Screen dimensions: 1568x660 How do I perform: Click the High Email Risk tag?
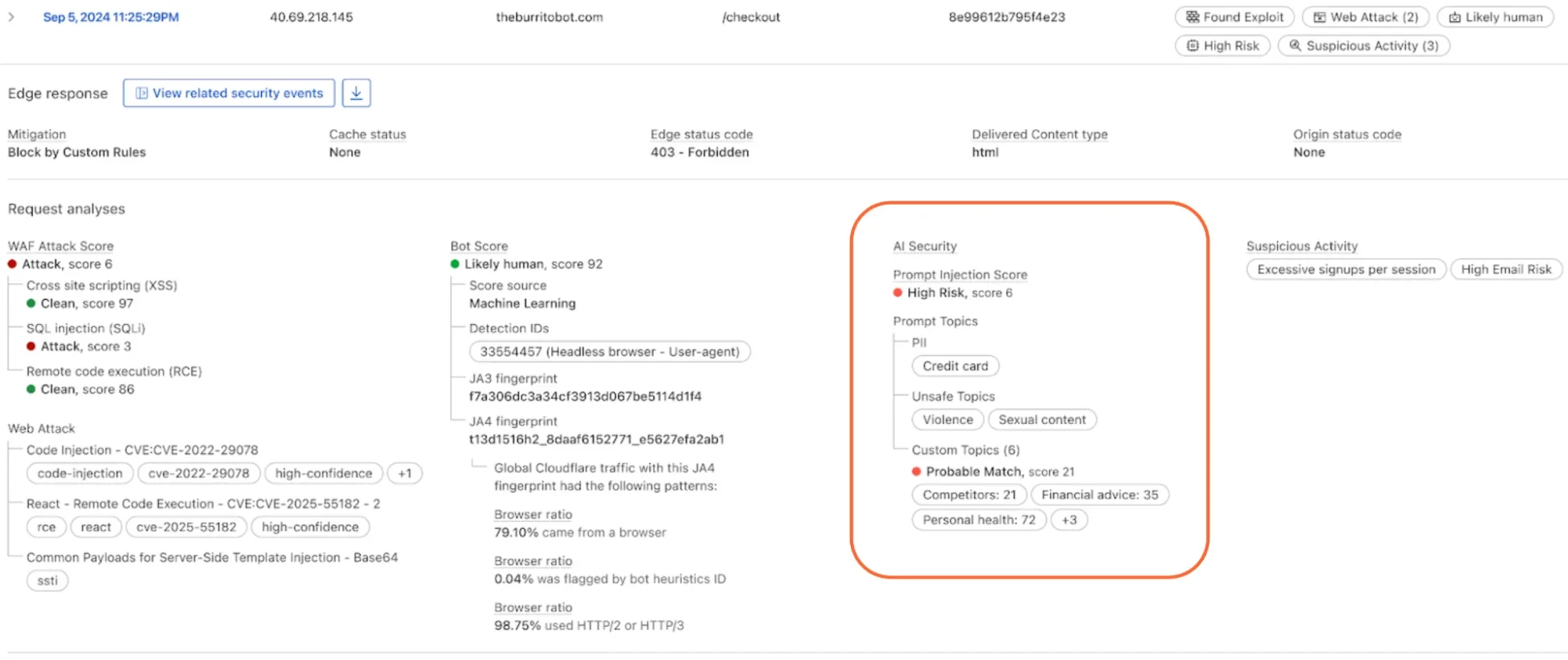pyautogui.click(x=1506, y=269)
